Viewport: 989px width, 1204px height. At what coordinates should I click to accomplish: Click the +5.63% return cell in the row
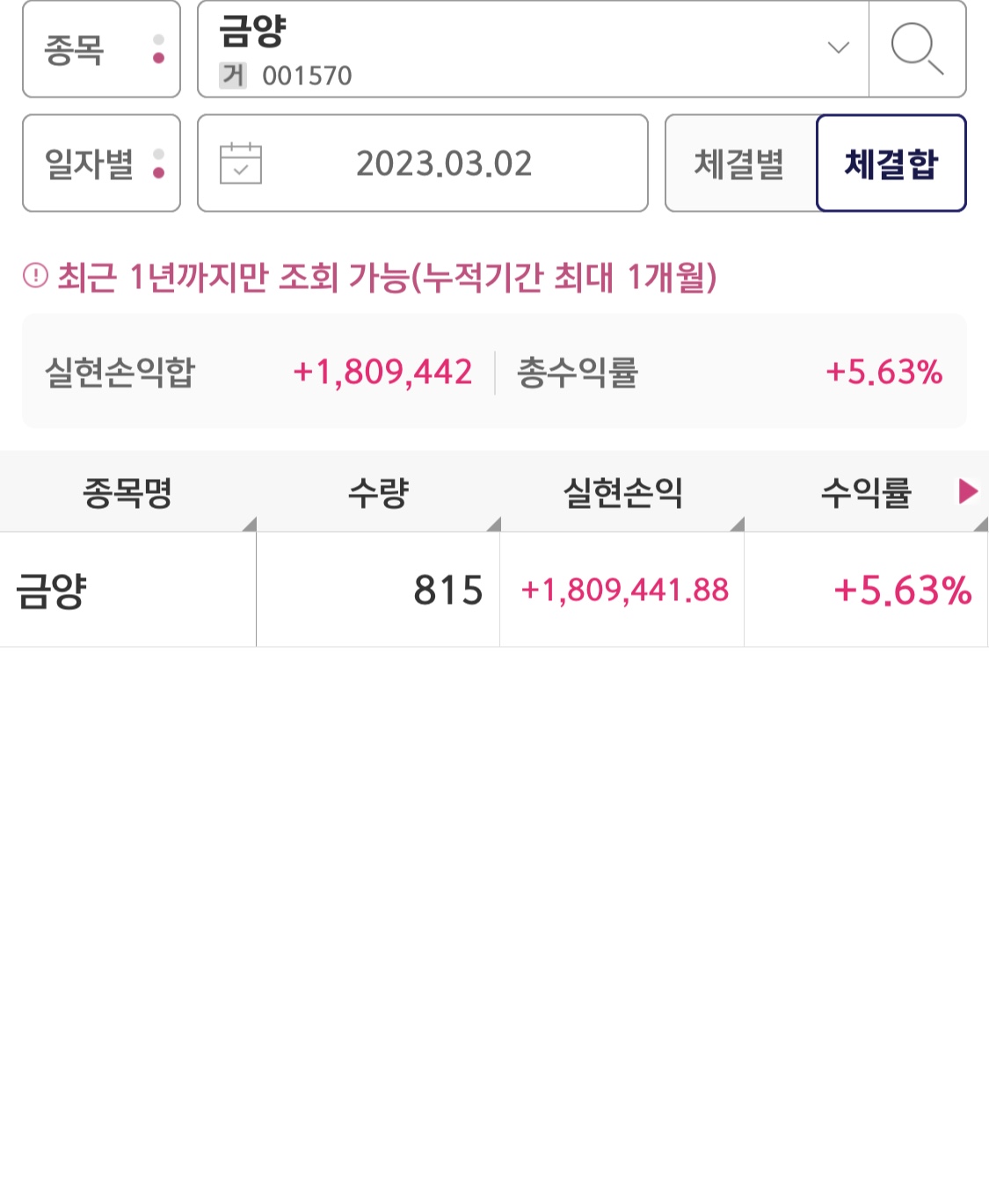tap(902, 591)
